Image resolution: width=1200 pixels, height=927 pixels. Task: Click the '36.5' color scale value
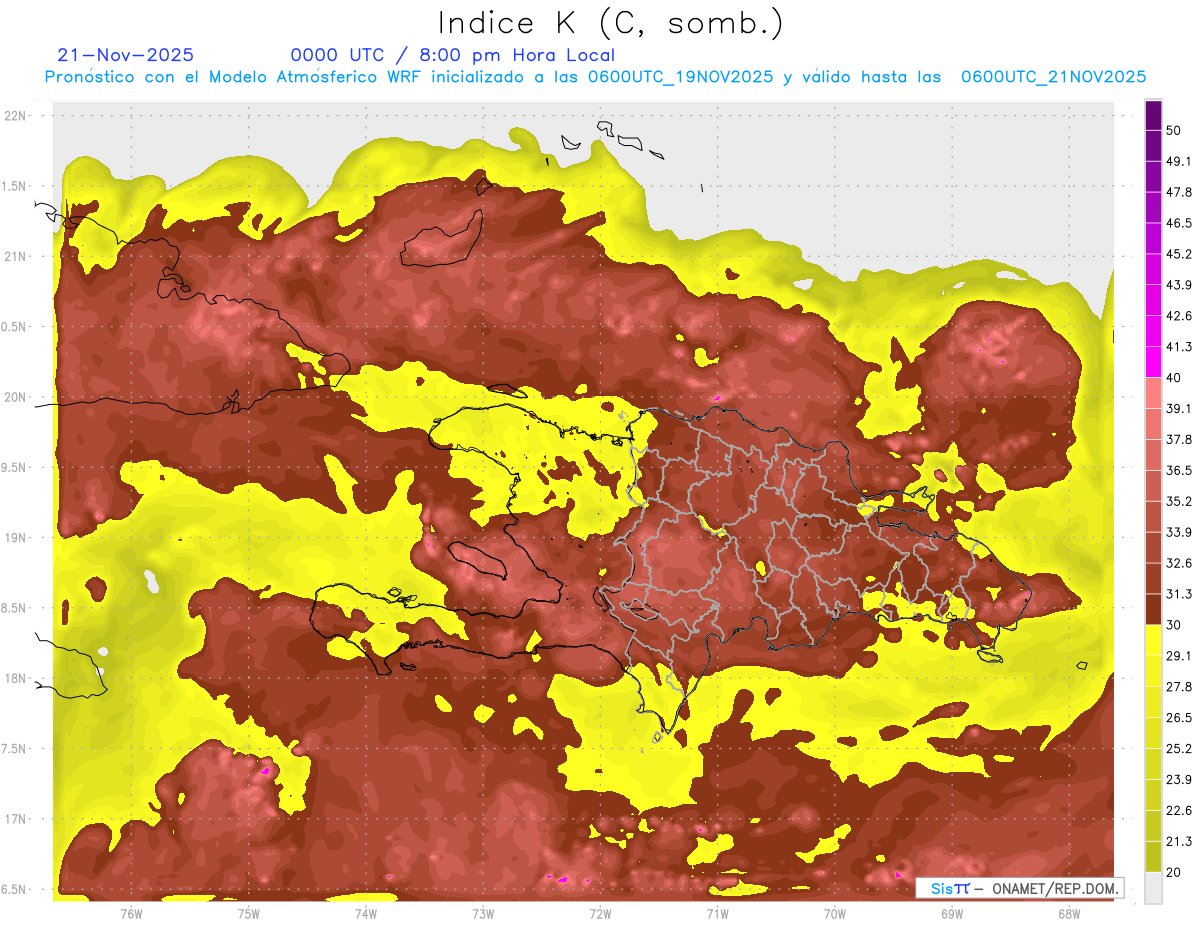tap(1179, 470)
